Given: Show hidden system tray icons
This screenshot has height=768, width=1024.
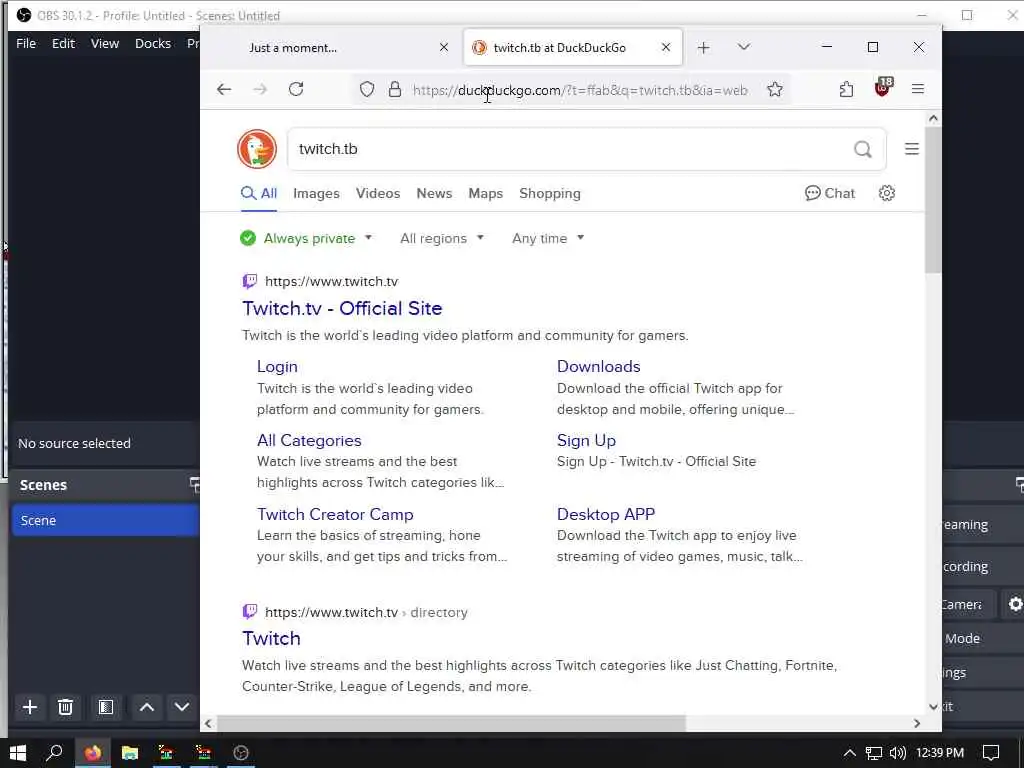Looking at the screenshot, I should click(x=849, y=753).
